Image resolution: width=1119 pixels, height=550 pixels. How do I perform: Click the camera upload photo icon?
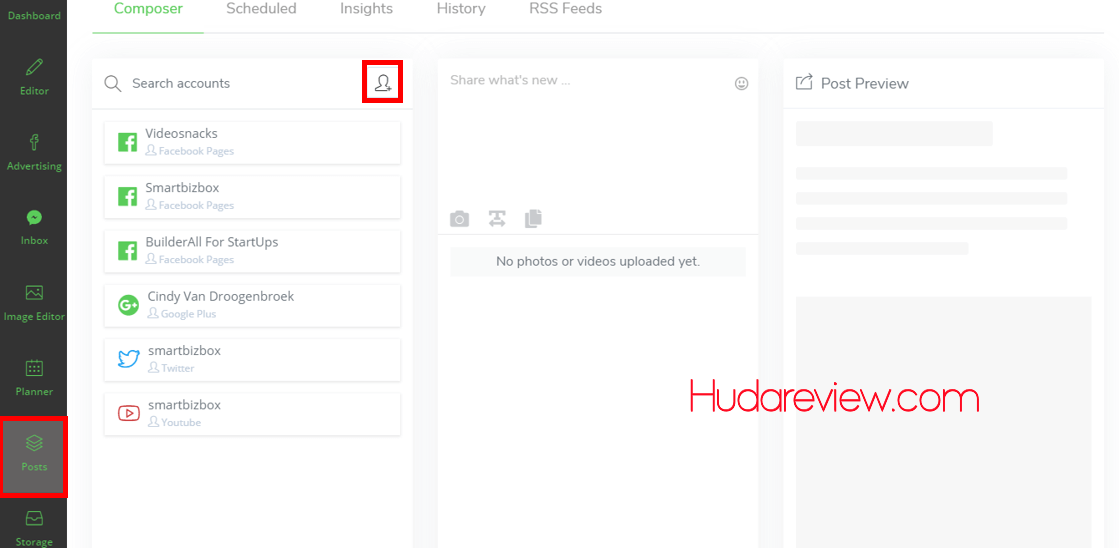(x=459, y=219)
